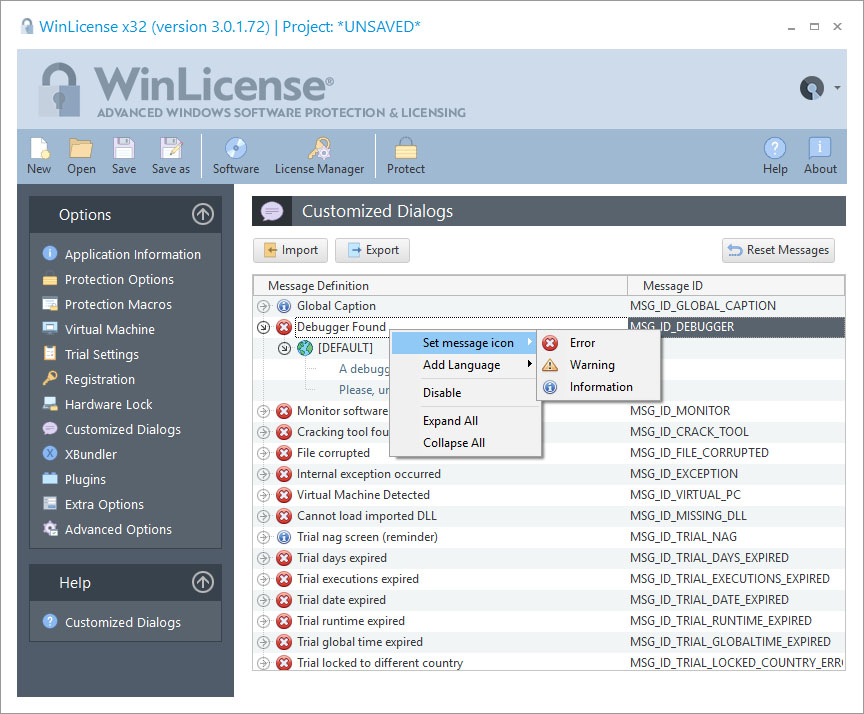The image size is (864, 714).
Task: Open License Manager from the toolbar
Action: [320, 156]
